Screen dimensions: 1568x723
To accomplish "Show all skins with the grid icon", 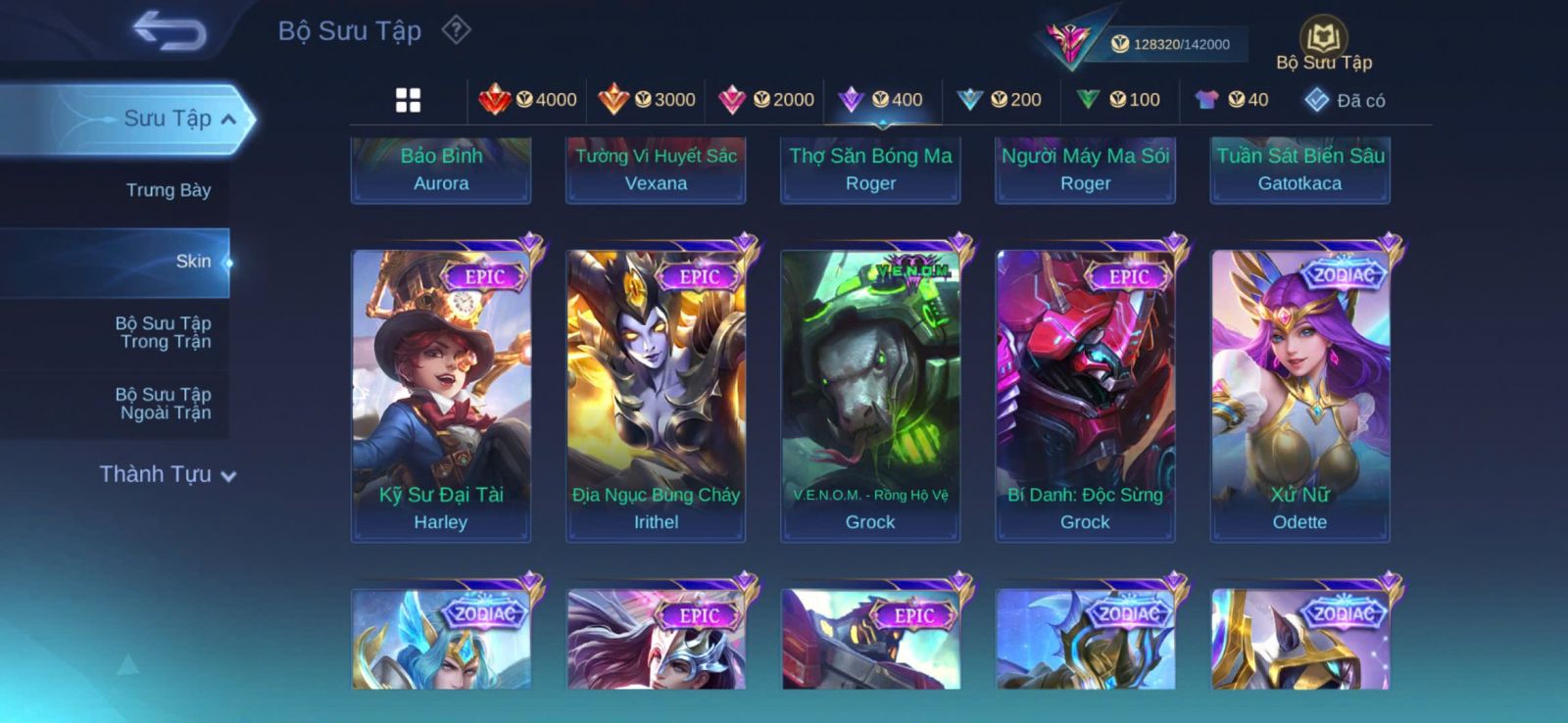I will pyautogui.click(x=408, y=100).
